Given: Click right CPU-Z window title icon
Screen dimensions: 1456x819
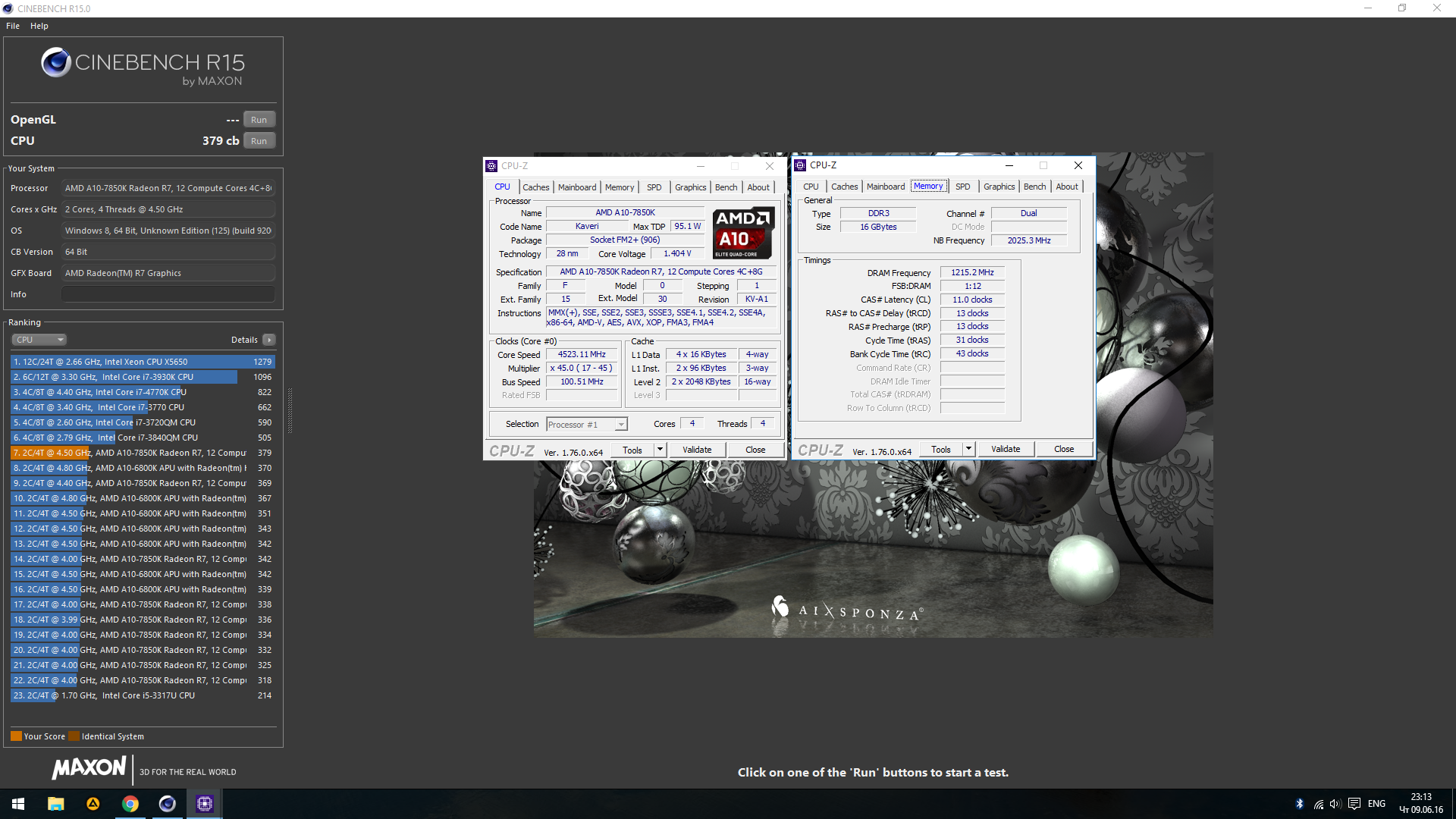Looking at the screenshot, I should pos(800,165).
